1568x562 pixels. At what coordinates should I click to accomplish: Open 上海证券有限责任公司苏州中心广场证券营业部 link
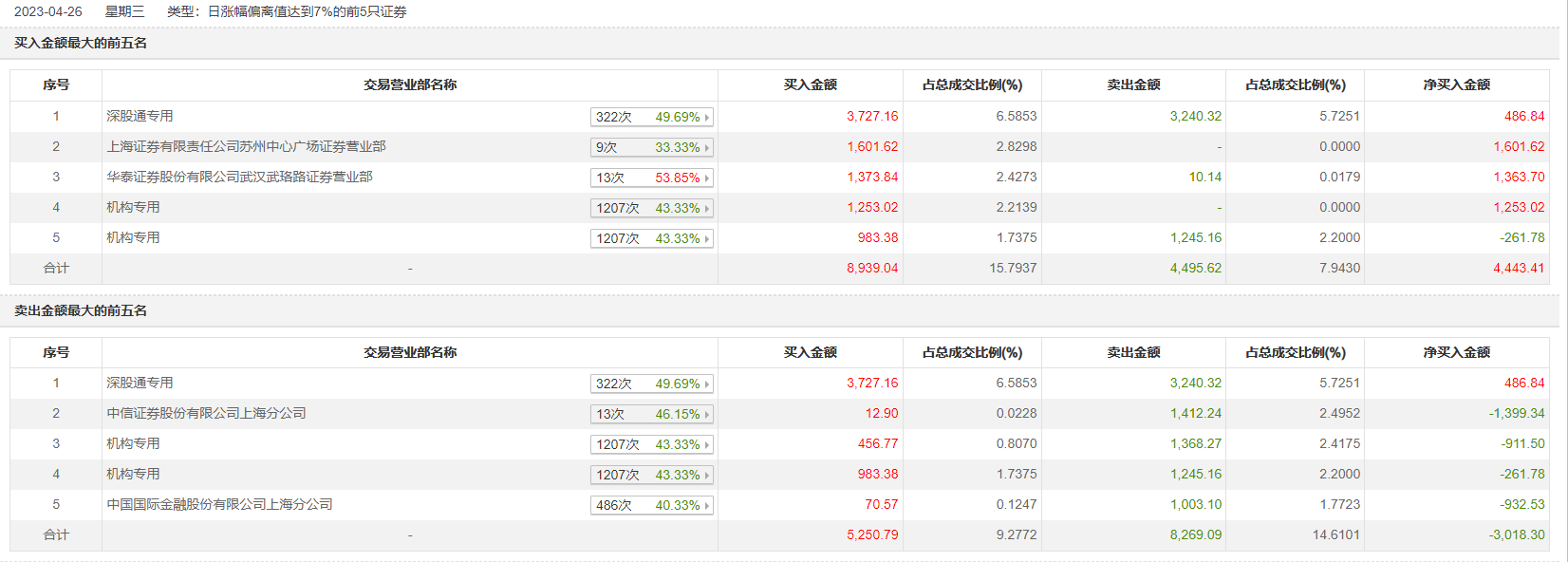[x=246, y=146]
